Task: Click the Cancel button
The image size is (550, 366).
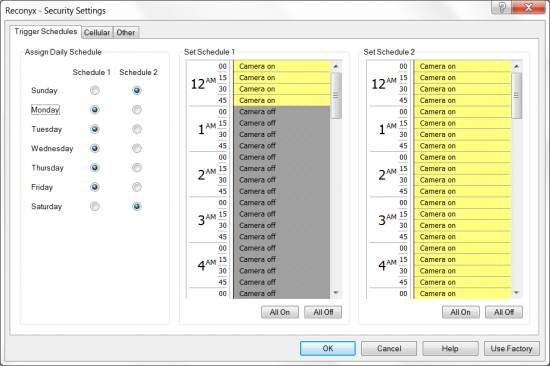Action: pyautogui.click(x=389, y=348)
